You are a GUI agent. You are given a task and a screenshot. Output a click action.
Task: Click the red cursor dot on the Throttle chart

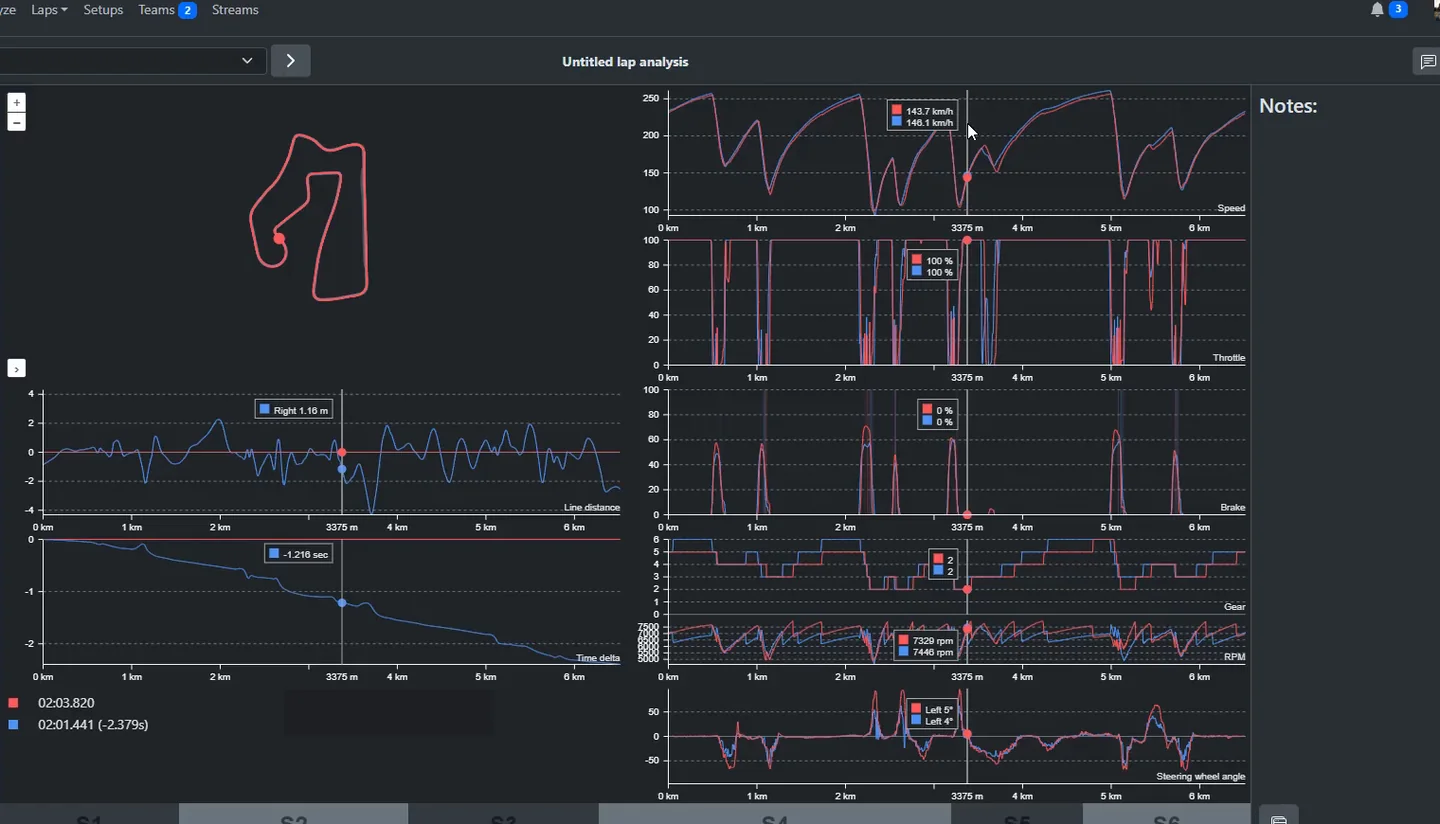[x=967, y=240]
